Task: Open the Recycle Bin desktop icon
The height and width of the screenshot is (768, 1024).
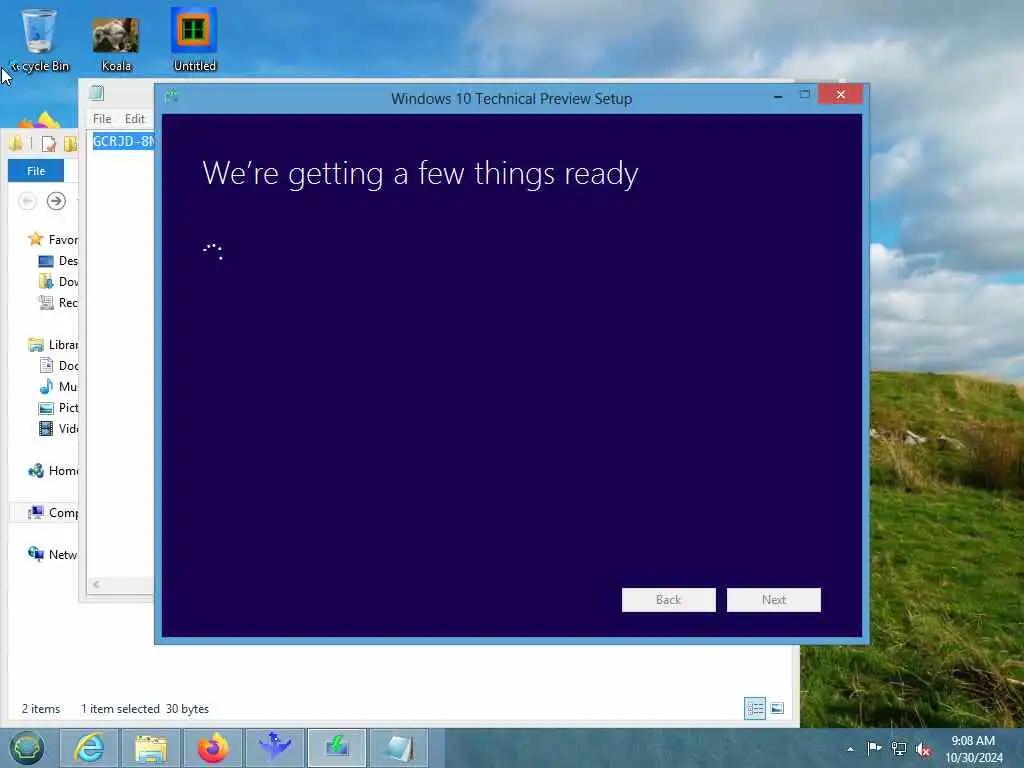Action: [39, 40]
